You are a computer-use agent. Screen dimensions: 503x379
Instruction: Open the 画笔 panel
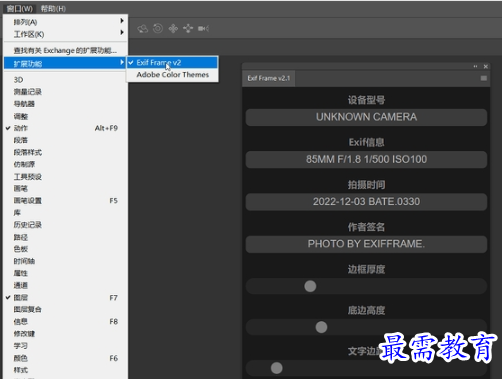pyautogui.click(x=66, y=189)
